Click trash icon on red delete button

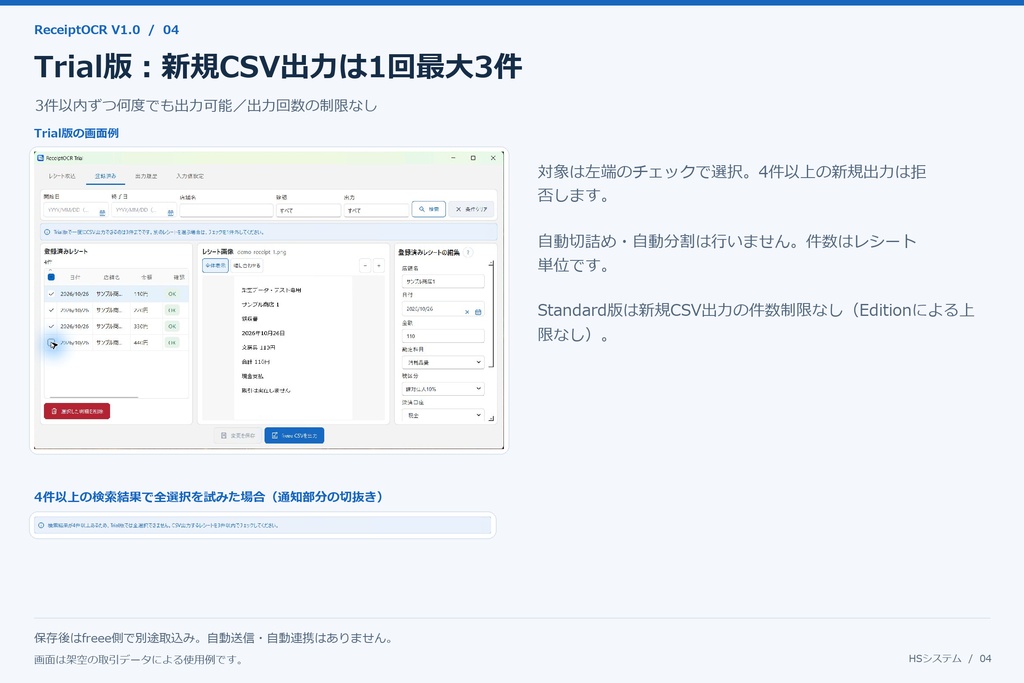tap(54, 411)
